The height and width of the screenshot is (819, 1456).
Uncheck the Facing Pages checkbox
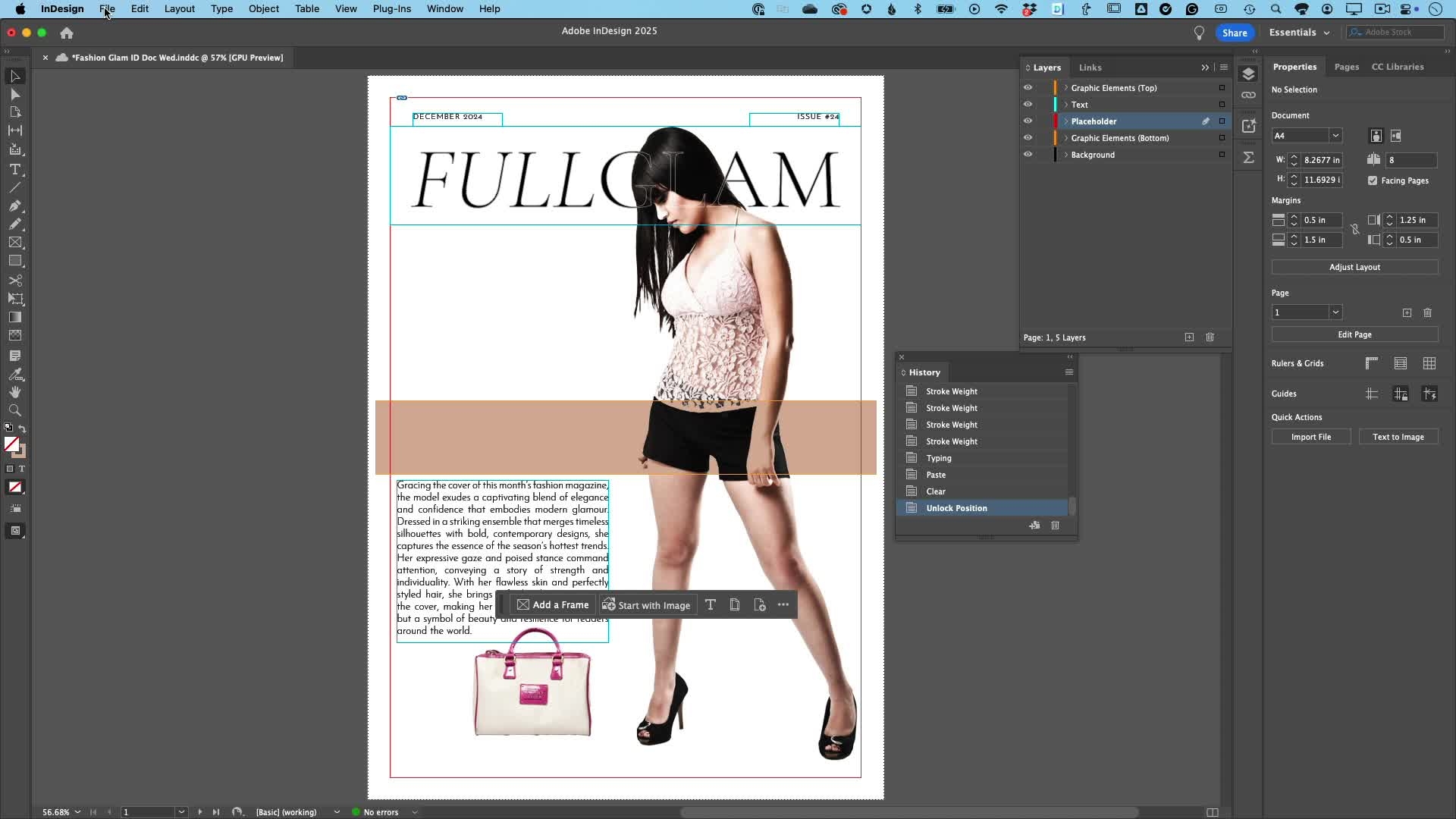point(1373,180)
